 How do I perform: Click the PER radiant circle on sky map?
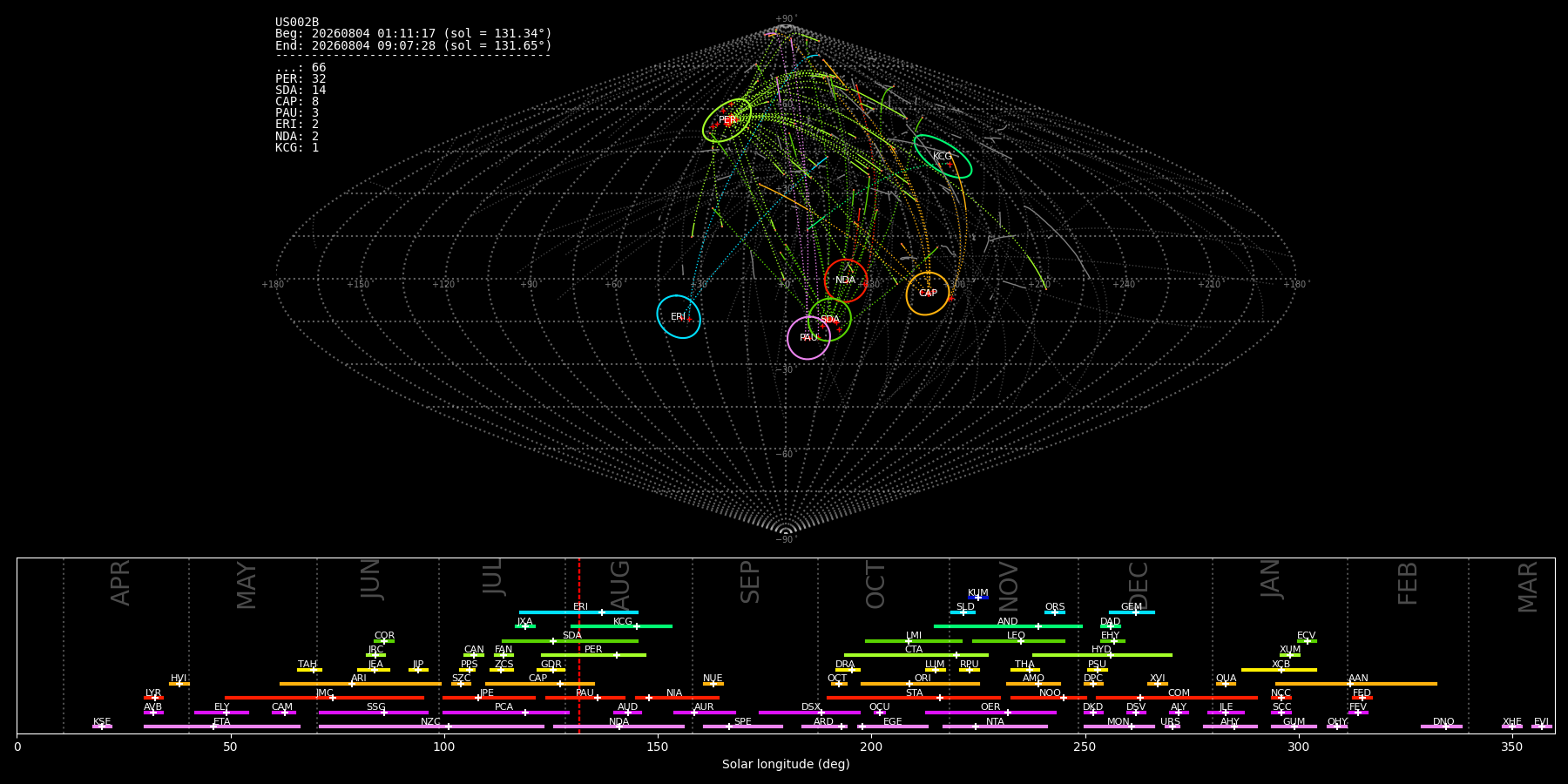coord(727,120)
